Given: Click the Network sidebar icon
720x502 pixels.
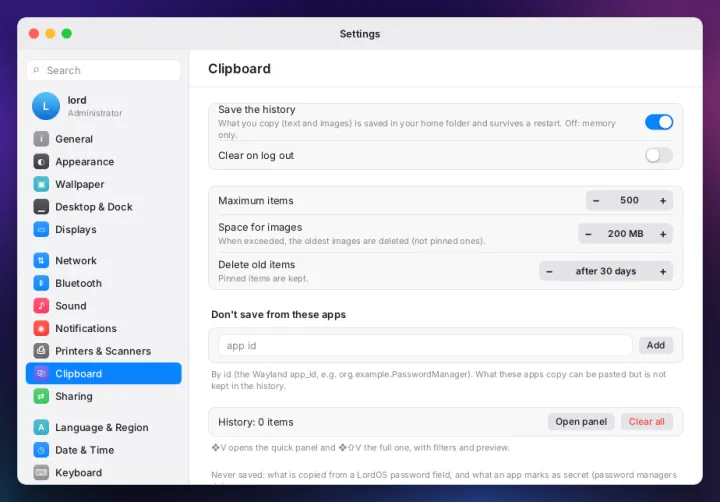Looking at the screenshot, I should point(41,260).
